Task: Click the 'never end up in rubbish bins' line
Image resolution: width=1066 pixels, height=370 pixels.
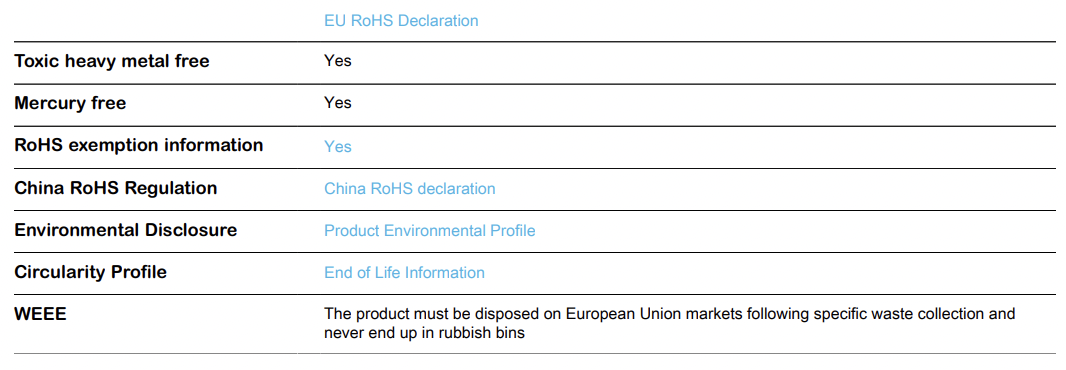Action: [x=424, y=334]
